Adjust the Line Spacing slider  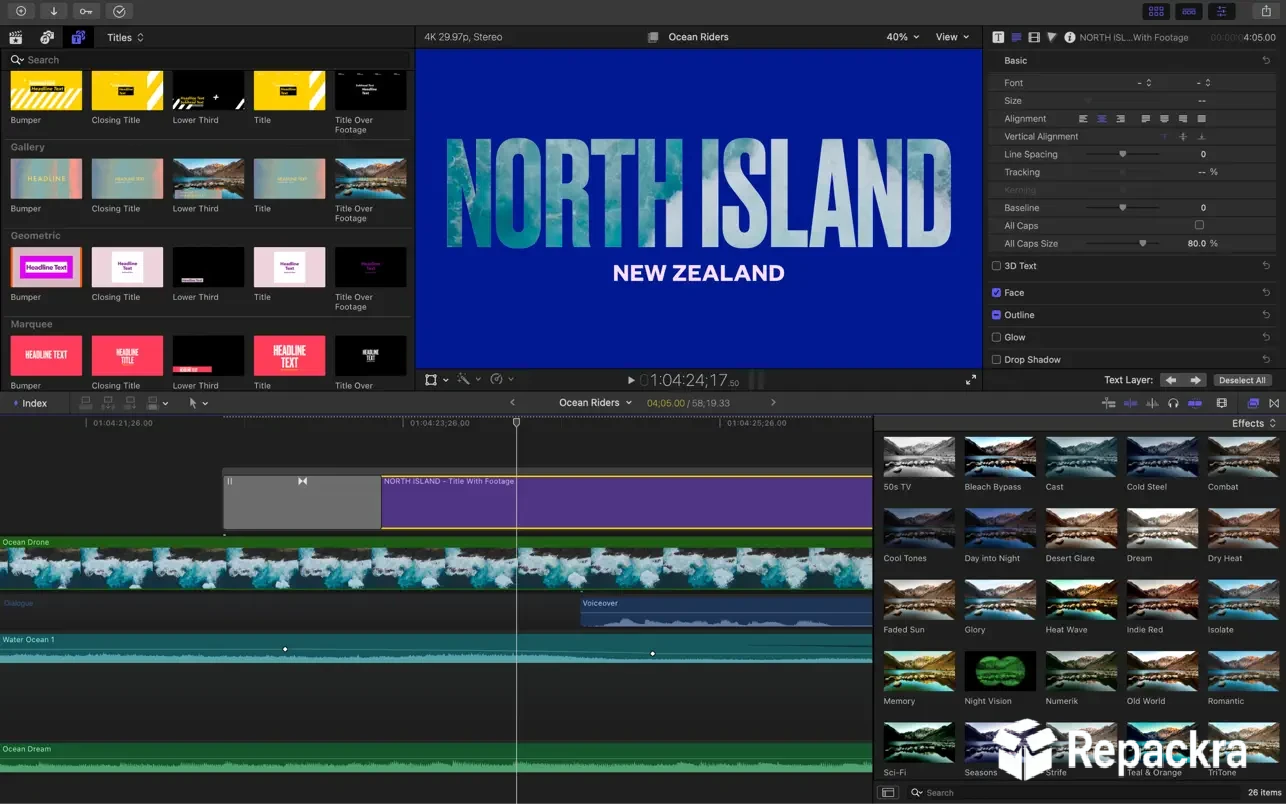[1123, 155]
